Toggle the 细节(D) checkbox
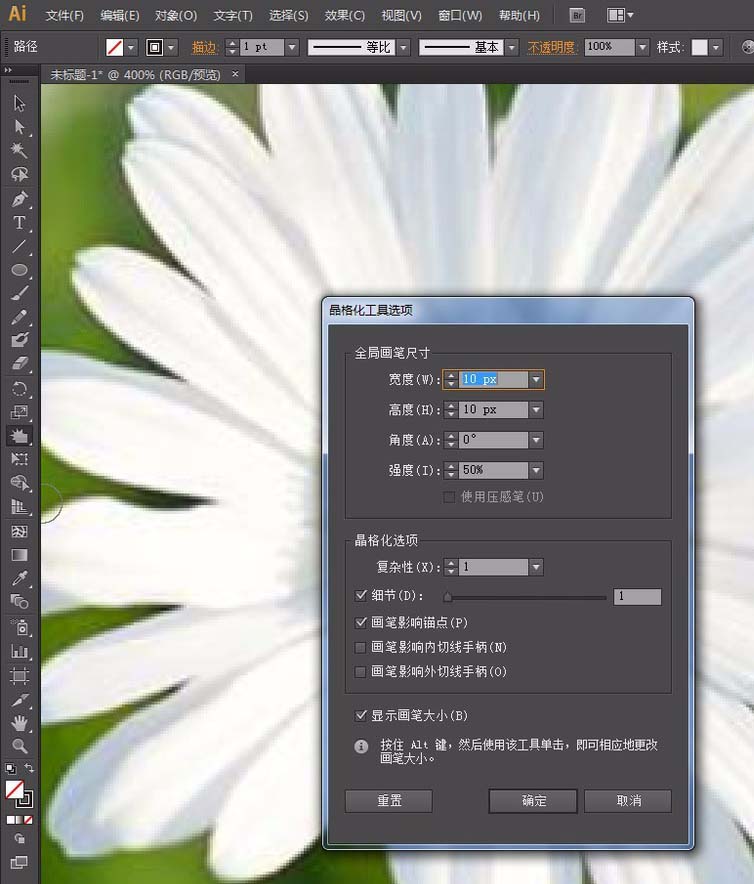 pos(360,595)
